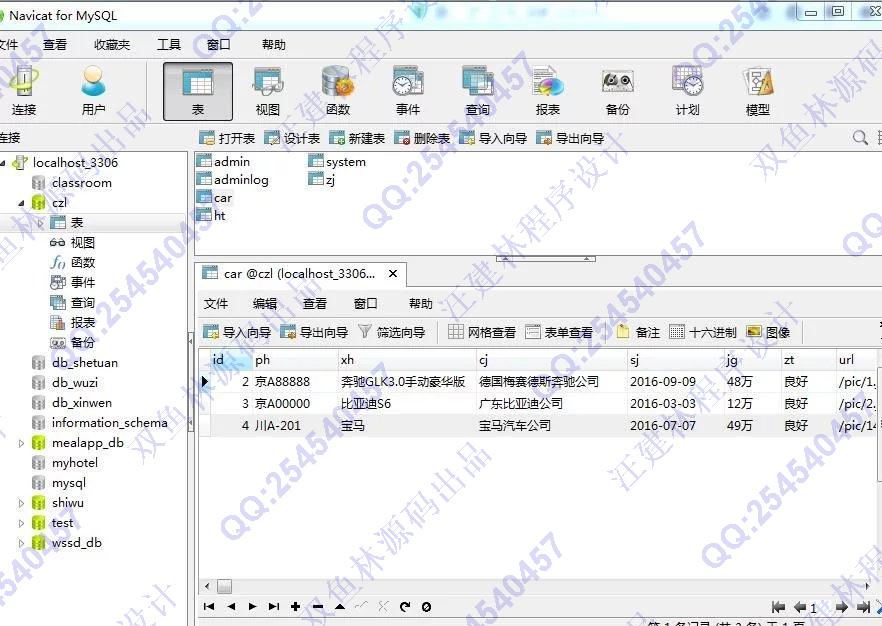
Task: Open the 查询 (Query) toolbar icon
Action: click(x=478, y=91)
